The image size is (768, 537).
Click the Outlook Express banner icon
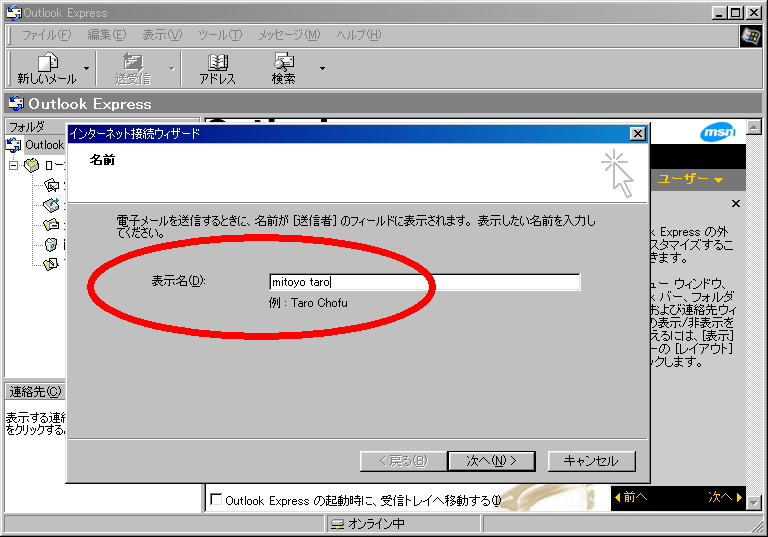[16, 103]
